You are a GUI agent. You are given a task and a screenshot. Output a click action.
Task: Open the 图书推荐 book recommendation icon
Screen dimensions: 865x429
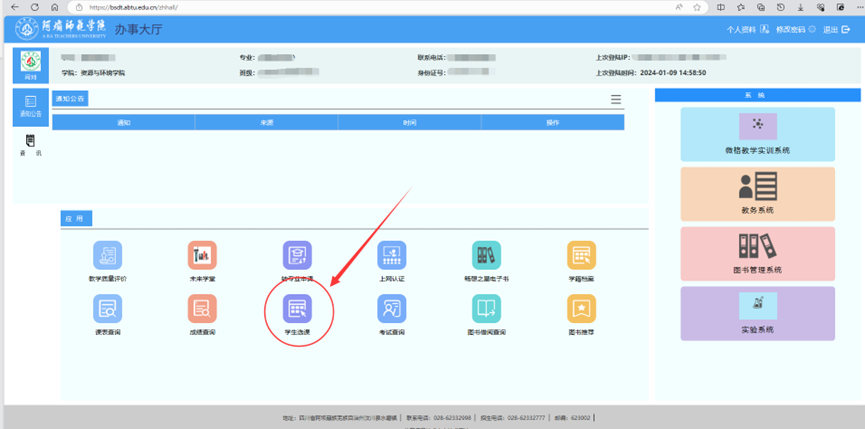tap(581, 308)
